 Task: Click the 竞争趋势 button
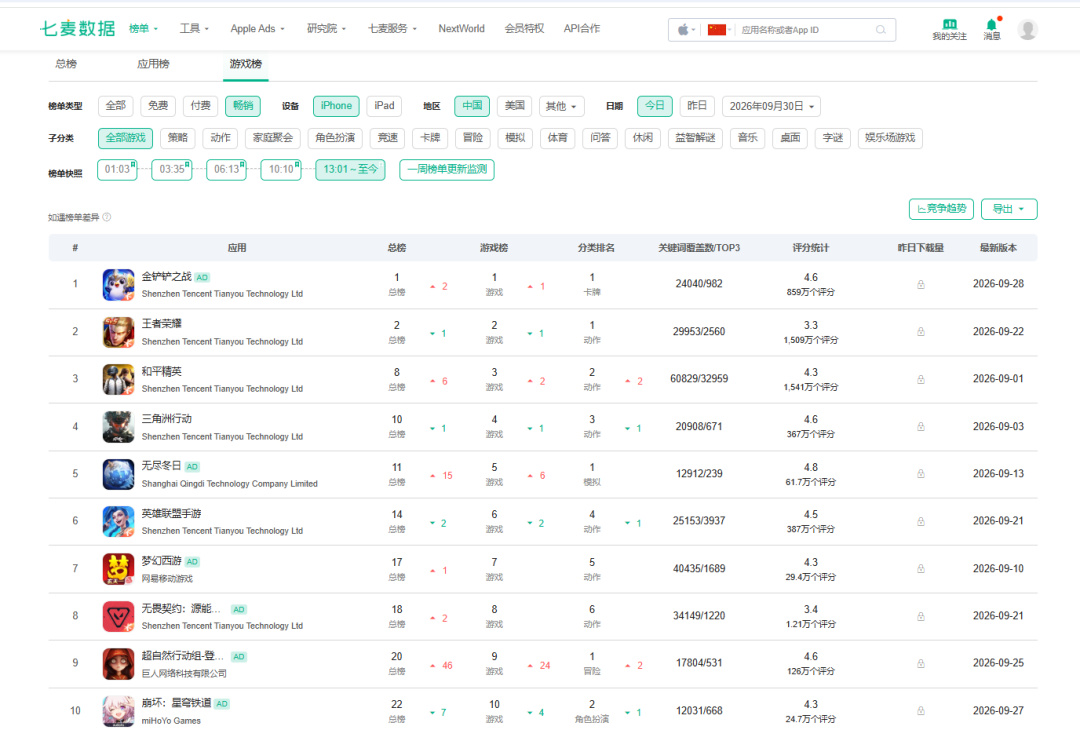pyautogui.click(x=942, y=209)
